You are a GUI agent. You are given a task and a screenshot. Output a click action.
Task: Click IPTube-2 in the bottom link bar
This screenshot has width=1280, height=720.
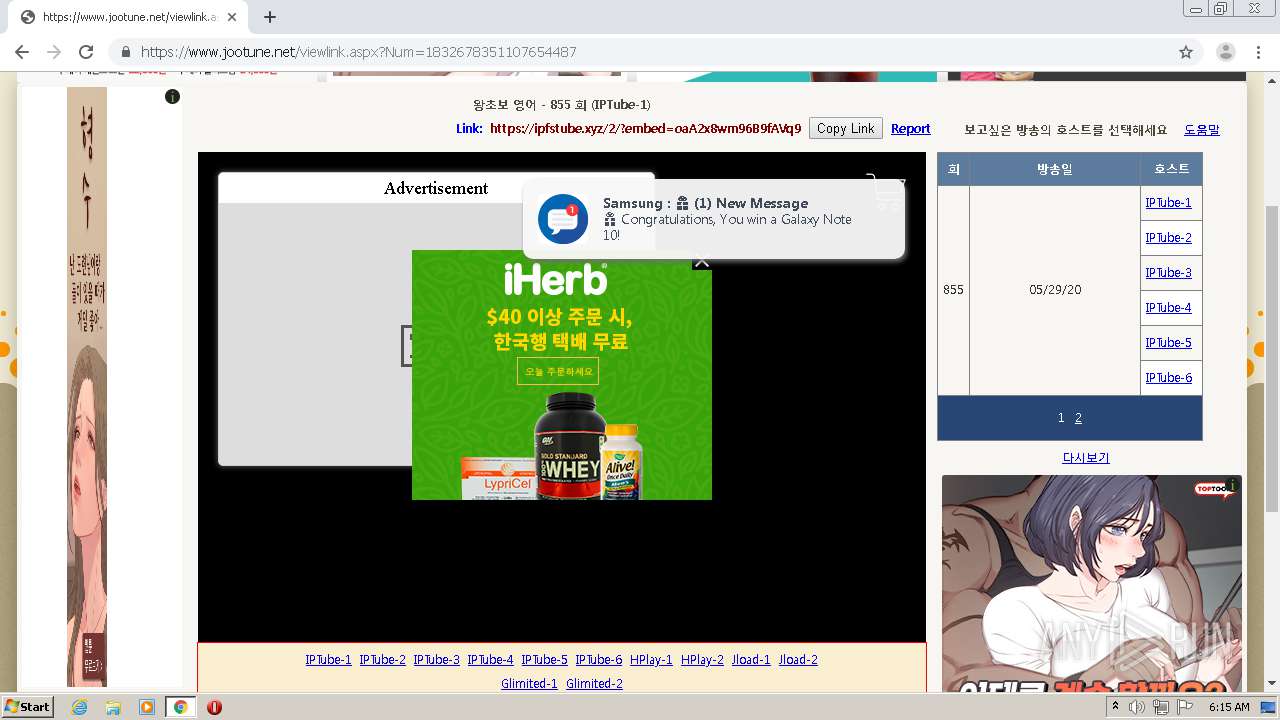pos(382,660)
